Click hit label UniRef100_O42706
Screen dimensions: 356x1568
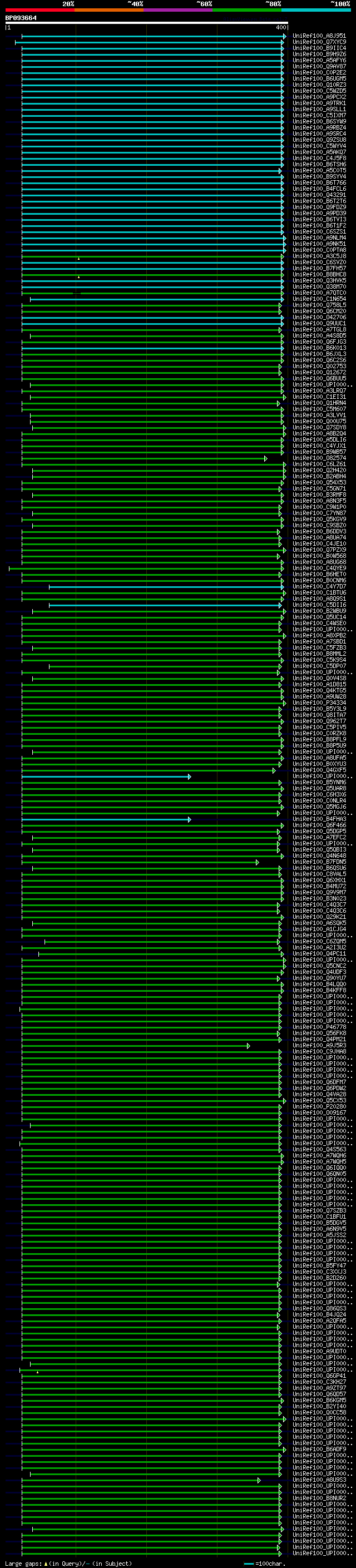[x=319, y=317]
